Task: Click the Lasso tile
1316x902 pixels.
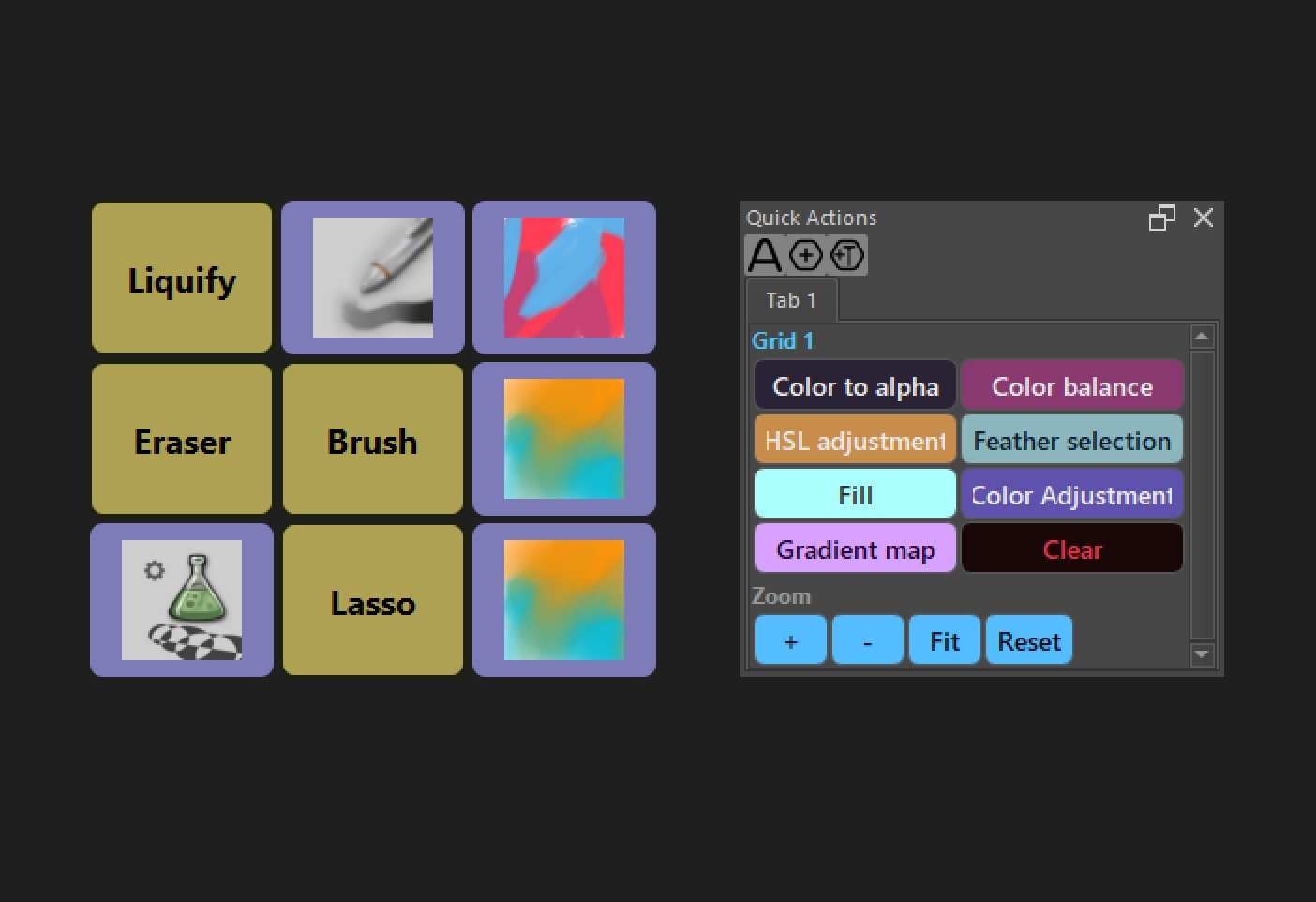Action: point(373,600)
